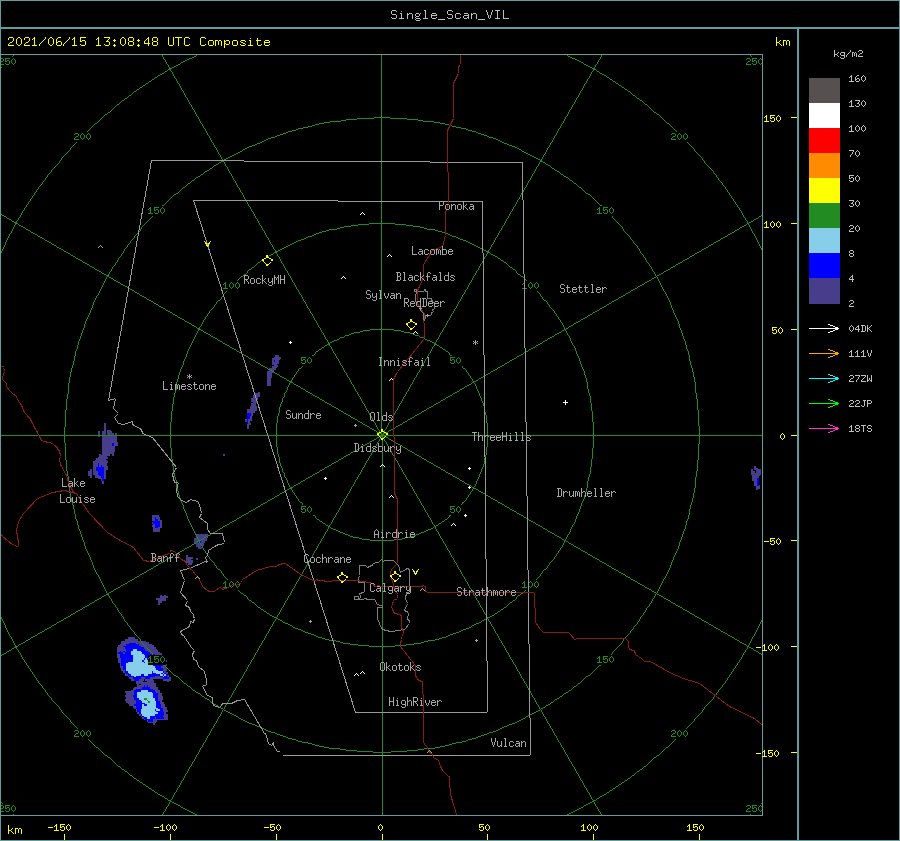Click the orange 70 kg/m2 color swatch
This screenshot has height=841, width=900.
(x=824, y=165)
